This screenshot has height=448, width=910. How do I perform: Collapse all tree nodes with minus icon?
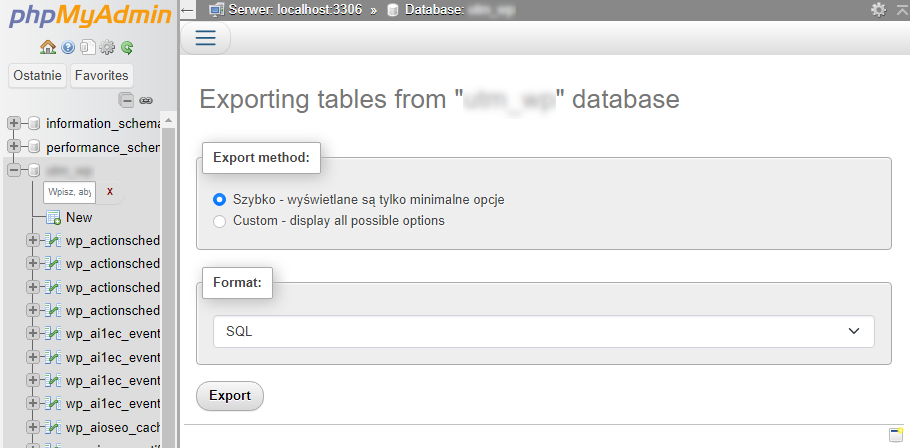[x=126, y=100]
